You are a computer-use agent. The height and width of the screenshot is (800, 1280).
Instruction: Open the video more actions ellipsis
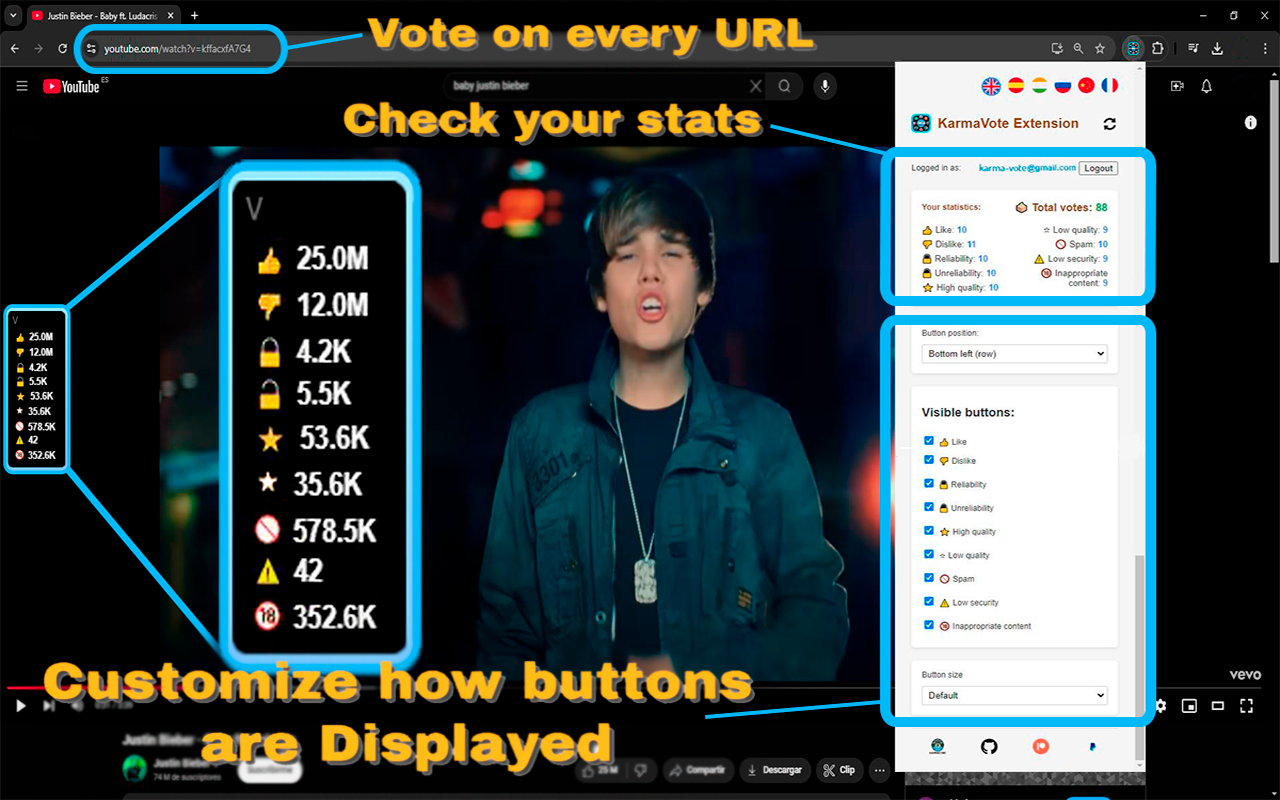(x=879, y=770)
